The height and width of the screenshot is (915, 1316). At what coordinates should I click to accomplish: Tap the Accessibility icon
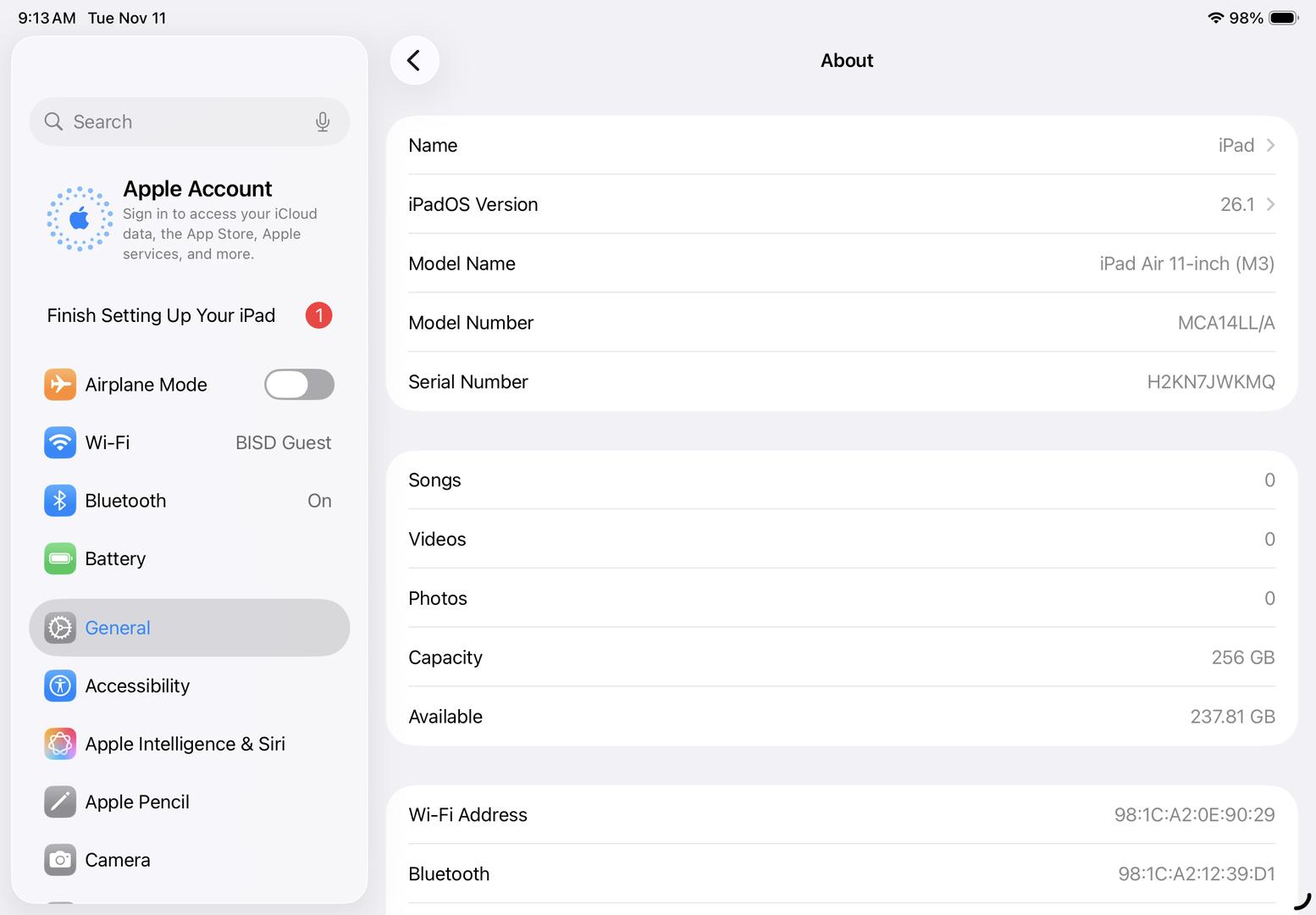pos(60,685)
